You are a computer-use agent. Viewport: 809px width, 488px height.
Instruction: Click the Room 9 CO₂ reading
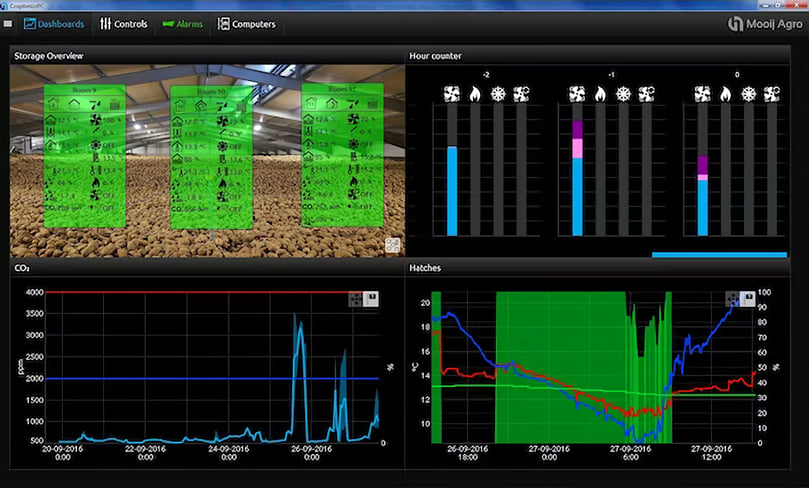(x=62, y=208)
